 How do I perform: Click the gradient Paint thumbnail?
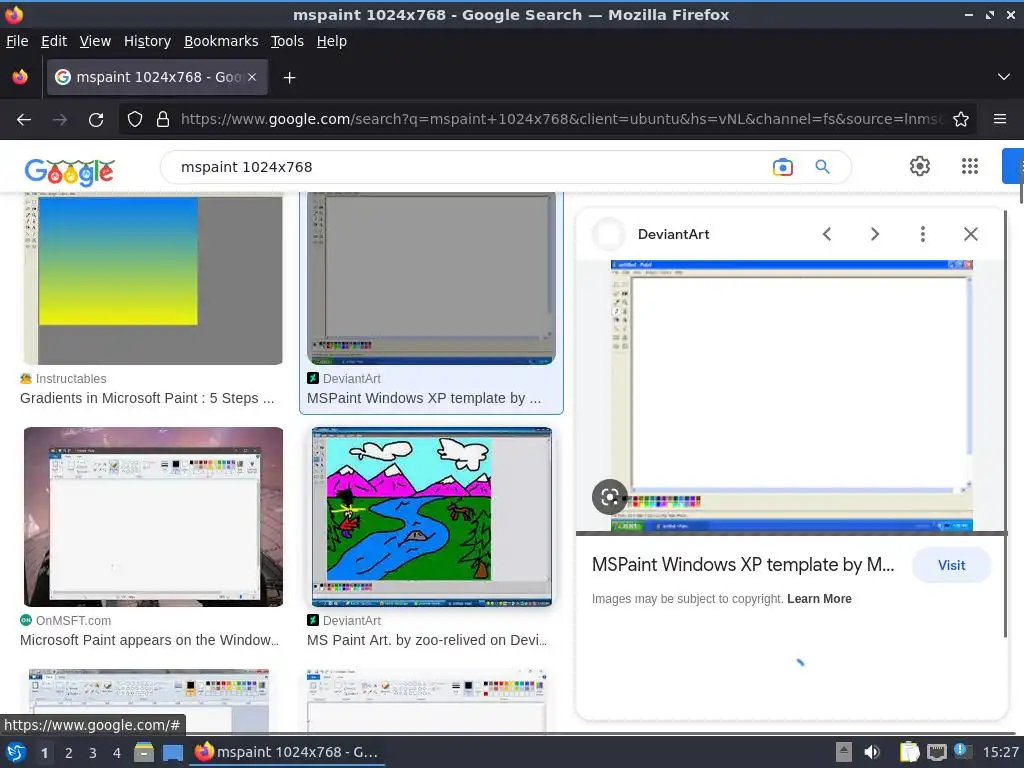coord(153,279)
